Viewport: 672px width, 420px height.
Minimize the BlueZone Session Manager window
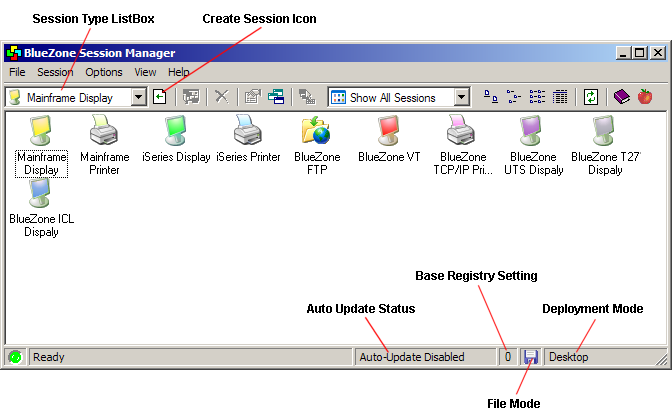623,53
